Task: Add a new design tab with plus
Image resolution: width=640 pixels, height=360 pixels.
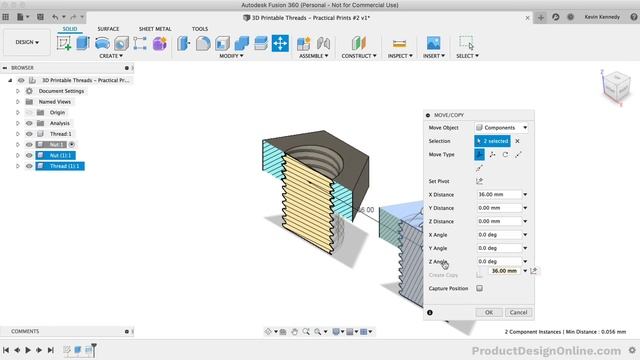Action: click(x=541, y=17)
